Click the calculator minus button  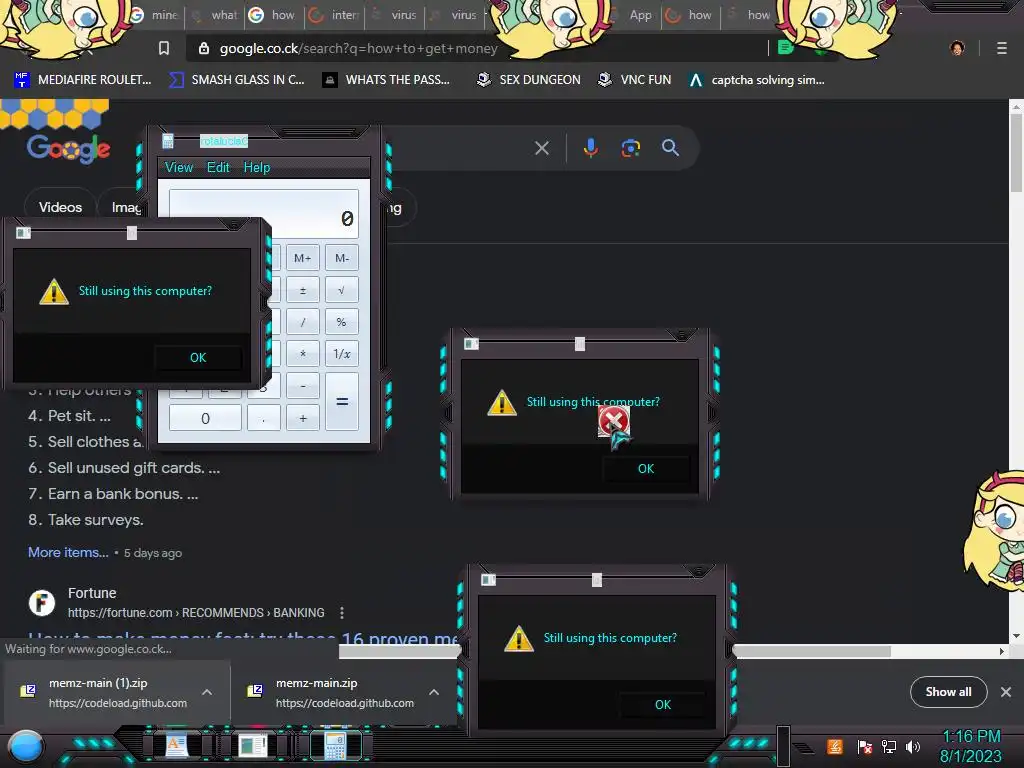point(302,386)
